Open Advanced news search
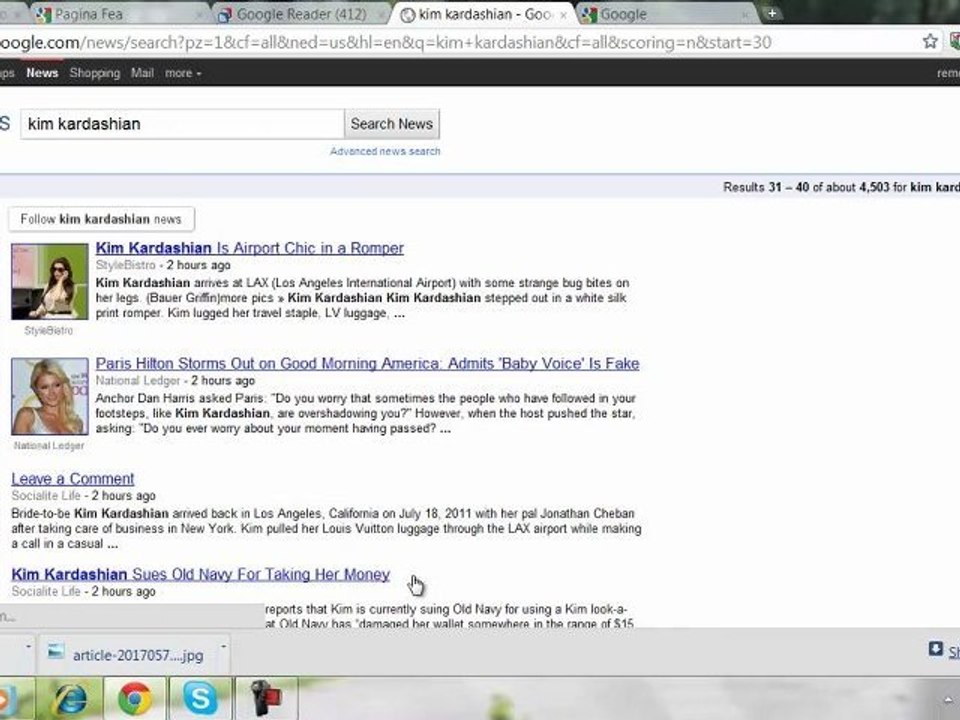 385,151
